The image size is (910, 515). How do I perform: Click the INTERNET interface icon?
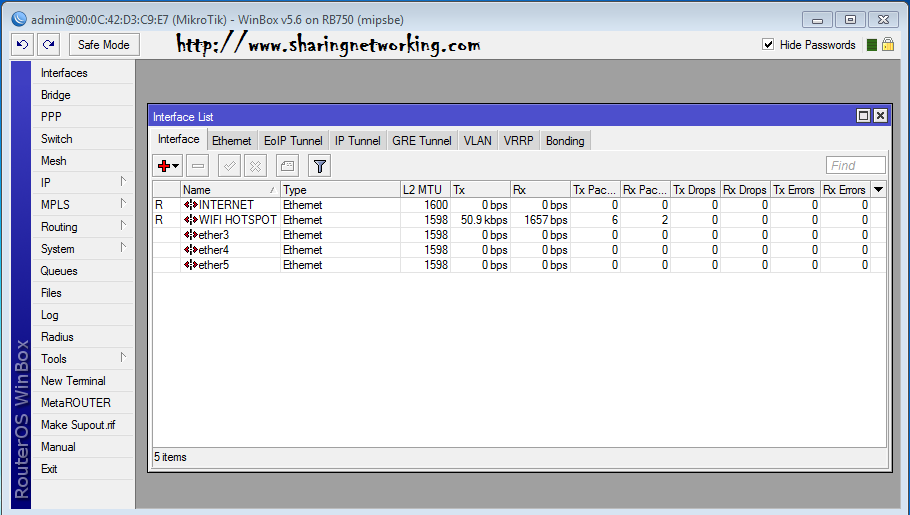click(190, 205)
